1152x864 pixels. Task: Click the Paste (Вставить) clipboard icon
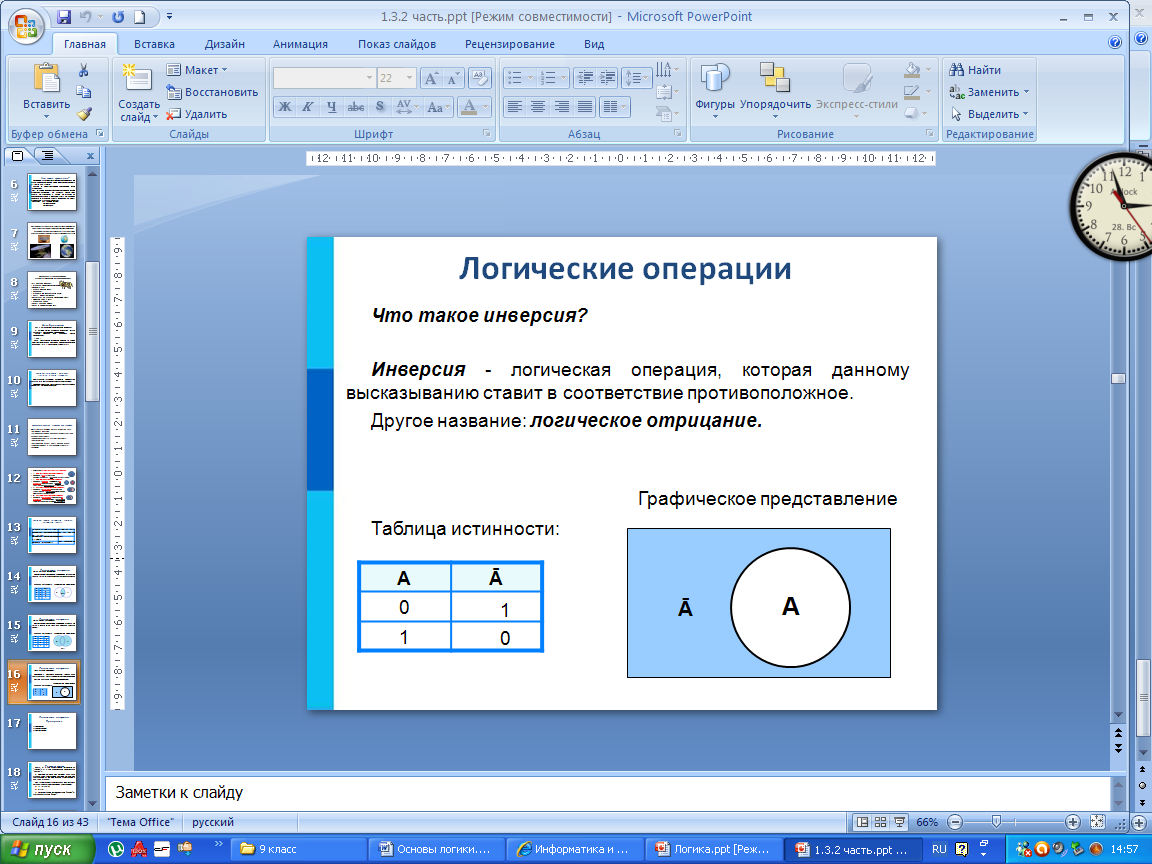click(x=46, y=78)
